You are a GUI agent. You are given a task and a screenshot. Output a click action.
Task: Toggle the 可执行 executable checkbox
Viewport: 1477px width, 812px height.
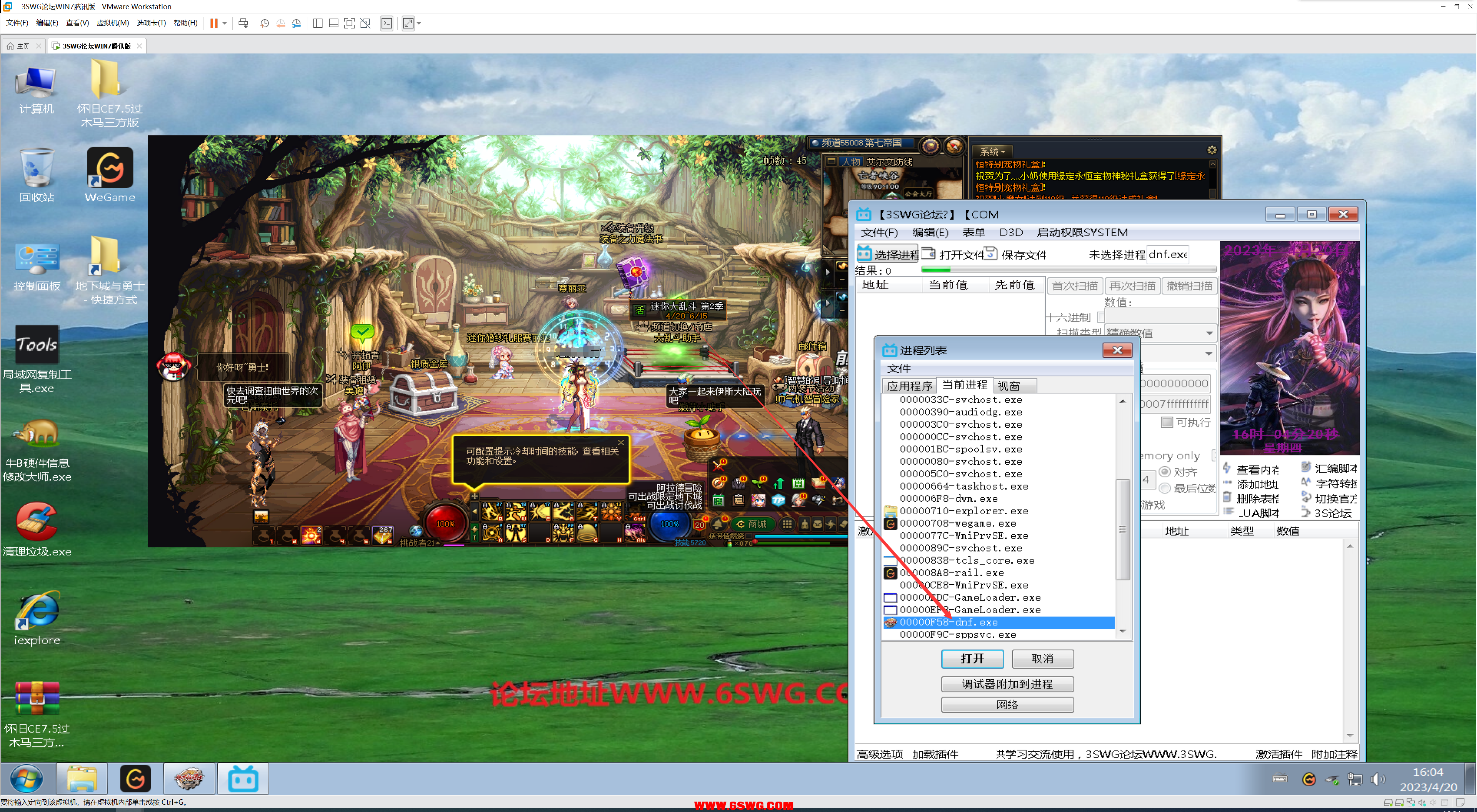pyautogui.click(x=1166, y=422)
